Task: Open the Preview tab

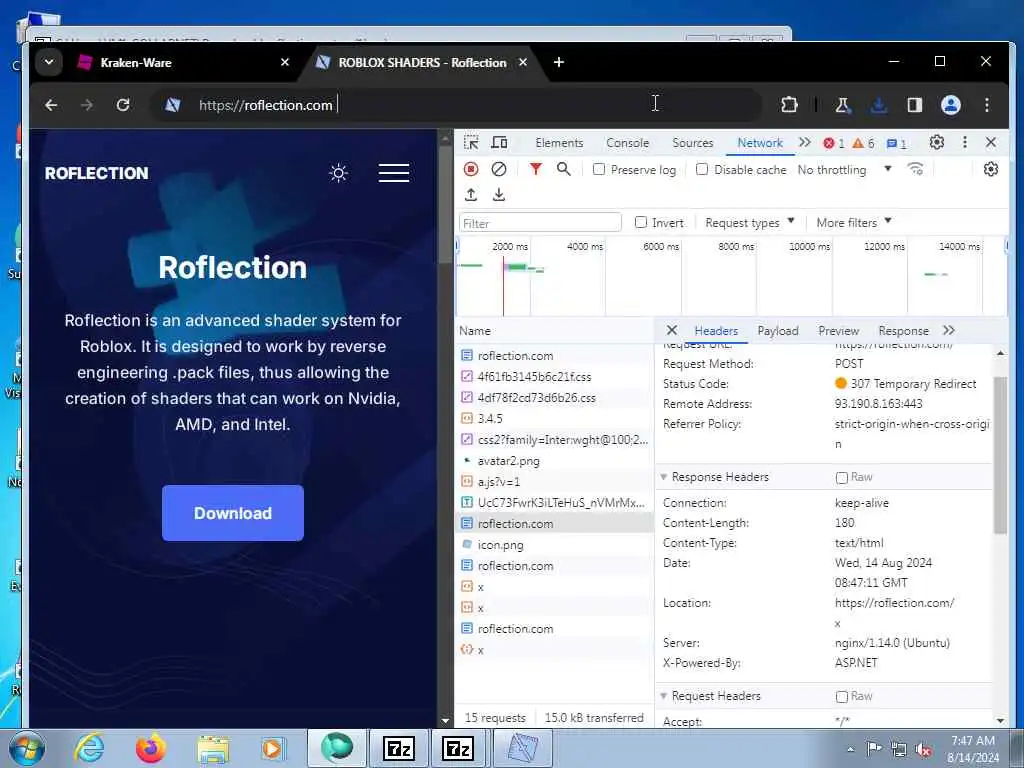Action: pyautogui.click(x=839, y=330)
